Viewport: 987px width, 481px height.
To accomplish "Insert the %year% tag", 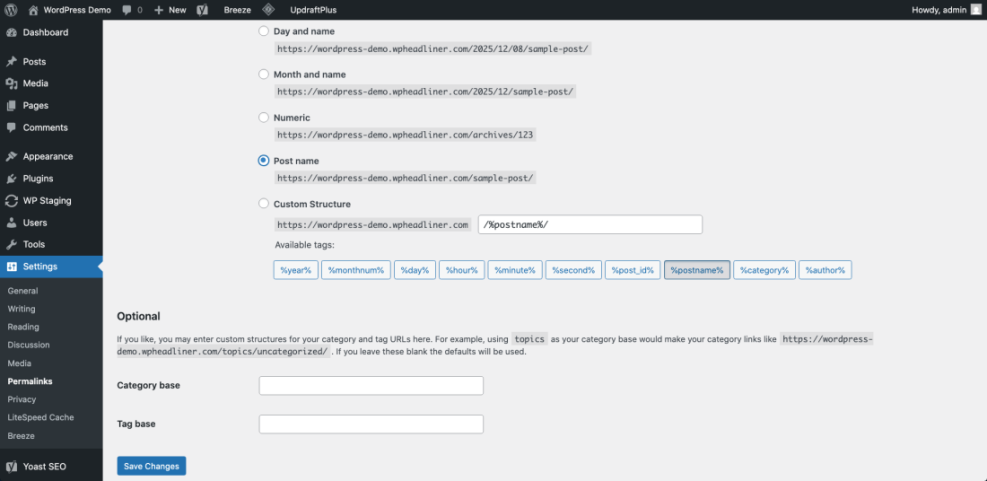I will [x=296, y=270].
